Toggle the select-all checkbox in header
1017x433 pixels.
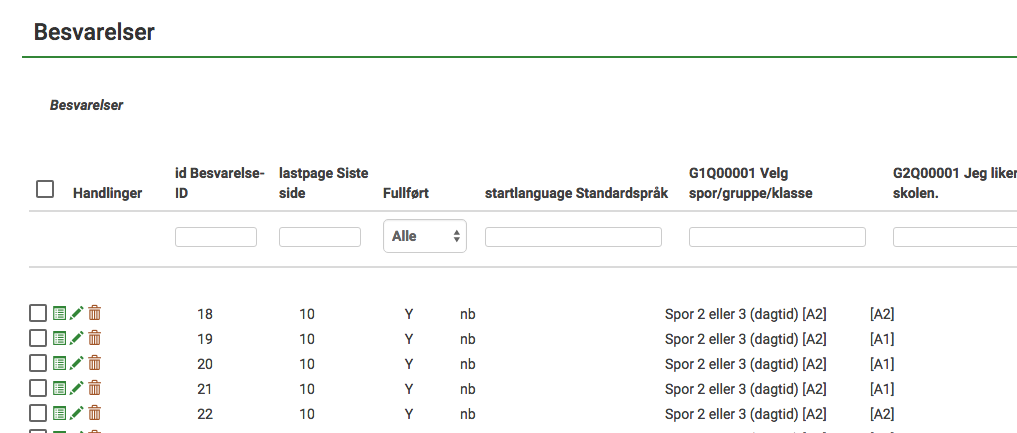(45, 189)
